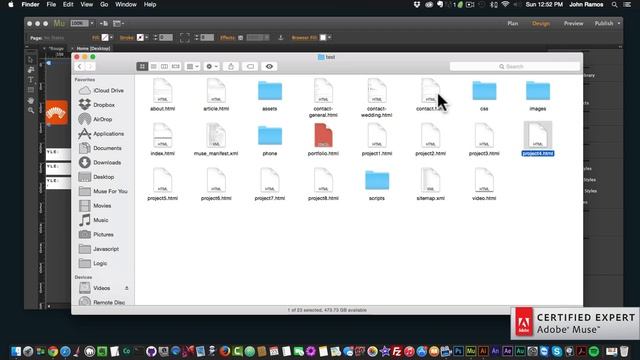Image resolution: width=640 pixels, height=360 pixels.
Task: Switch to Plan mode in Muse
Action: click(x=513, y=24)
